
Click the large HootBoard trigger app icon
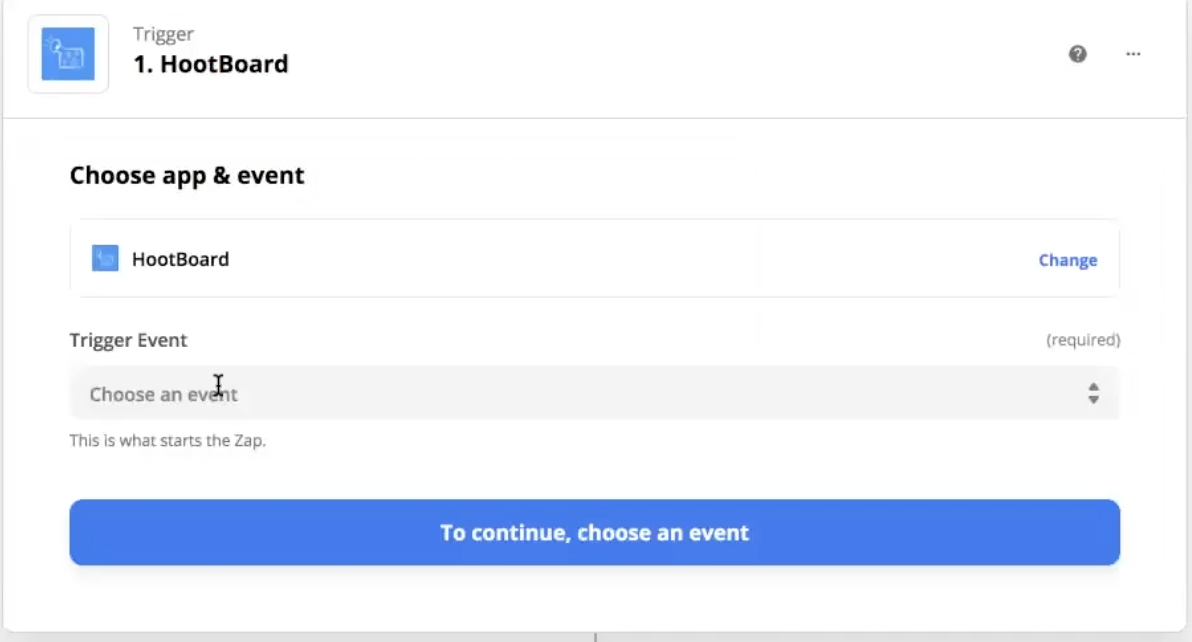(68, 54)
